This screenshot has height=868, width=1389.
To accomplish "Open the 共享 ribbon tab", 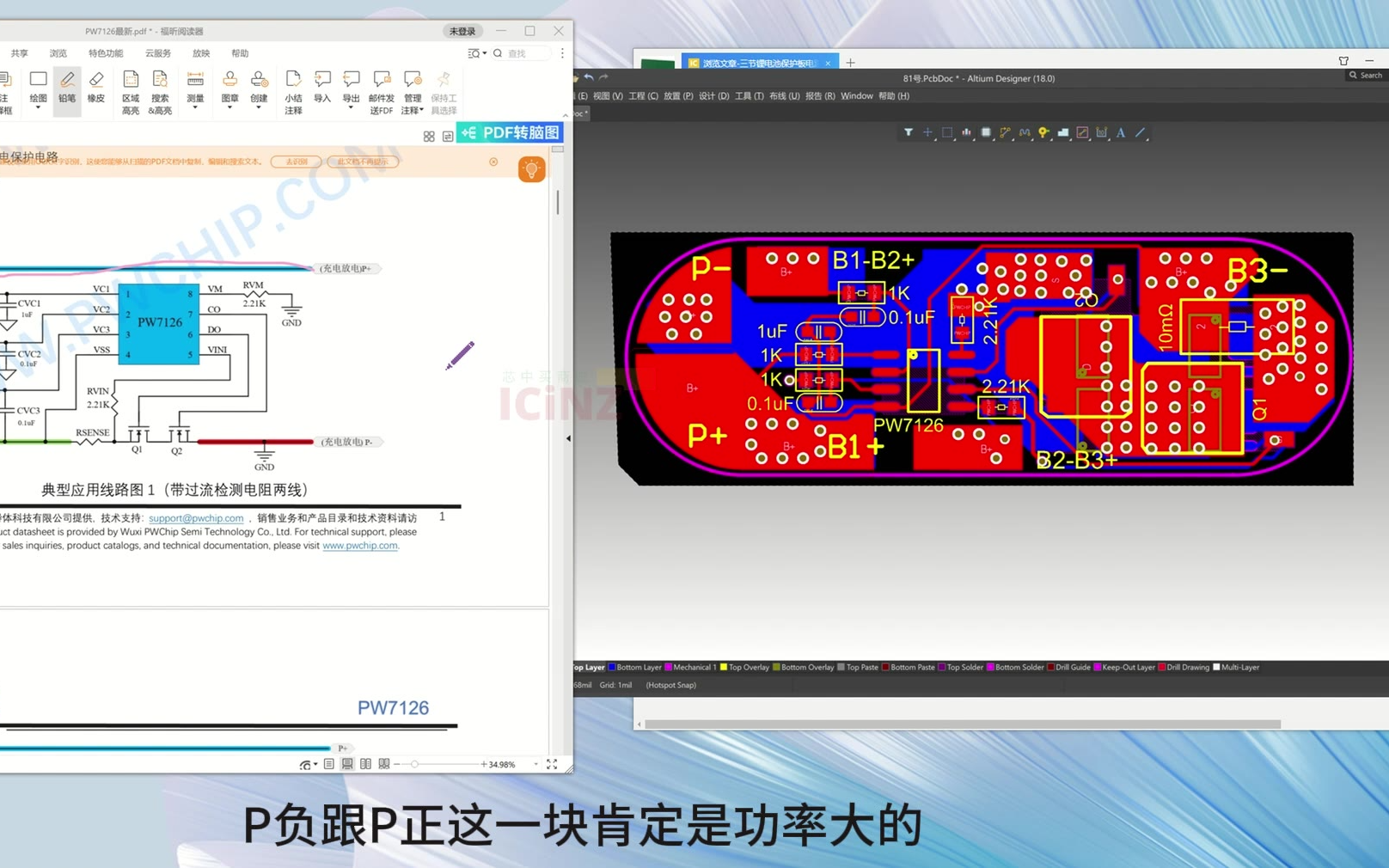I will coord(19,53).
